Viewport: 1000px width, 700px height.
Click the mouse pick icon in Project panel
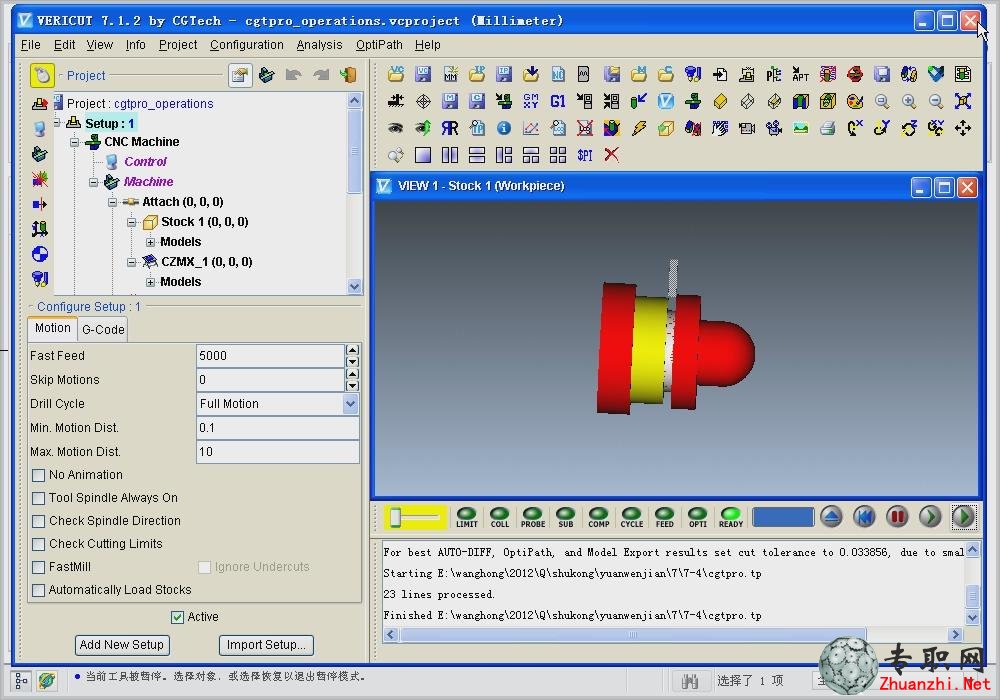[42, 75]
